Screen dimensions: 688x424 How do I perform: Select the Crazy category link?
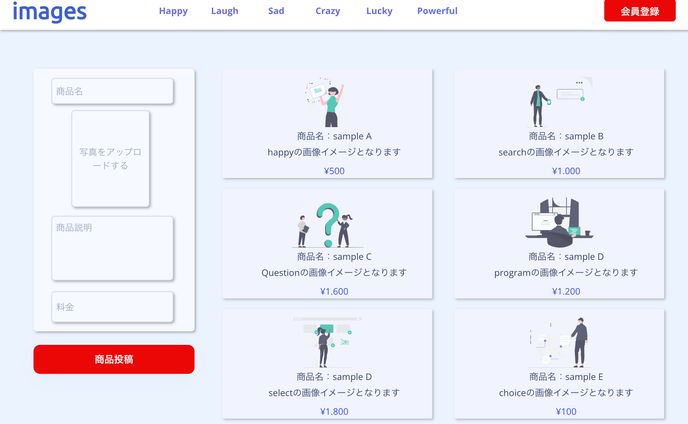(x=327, y=11)
